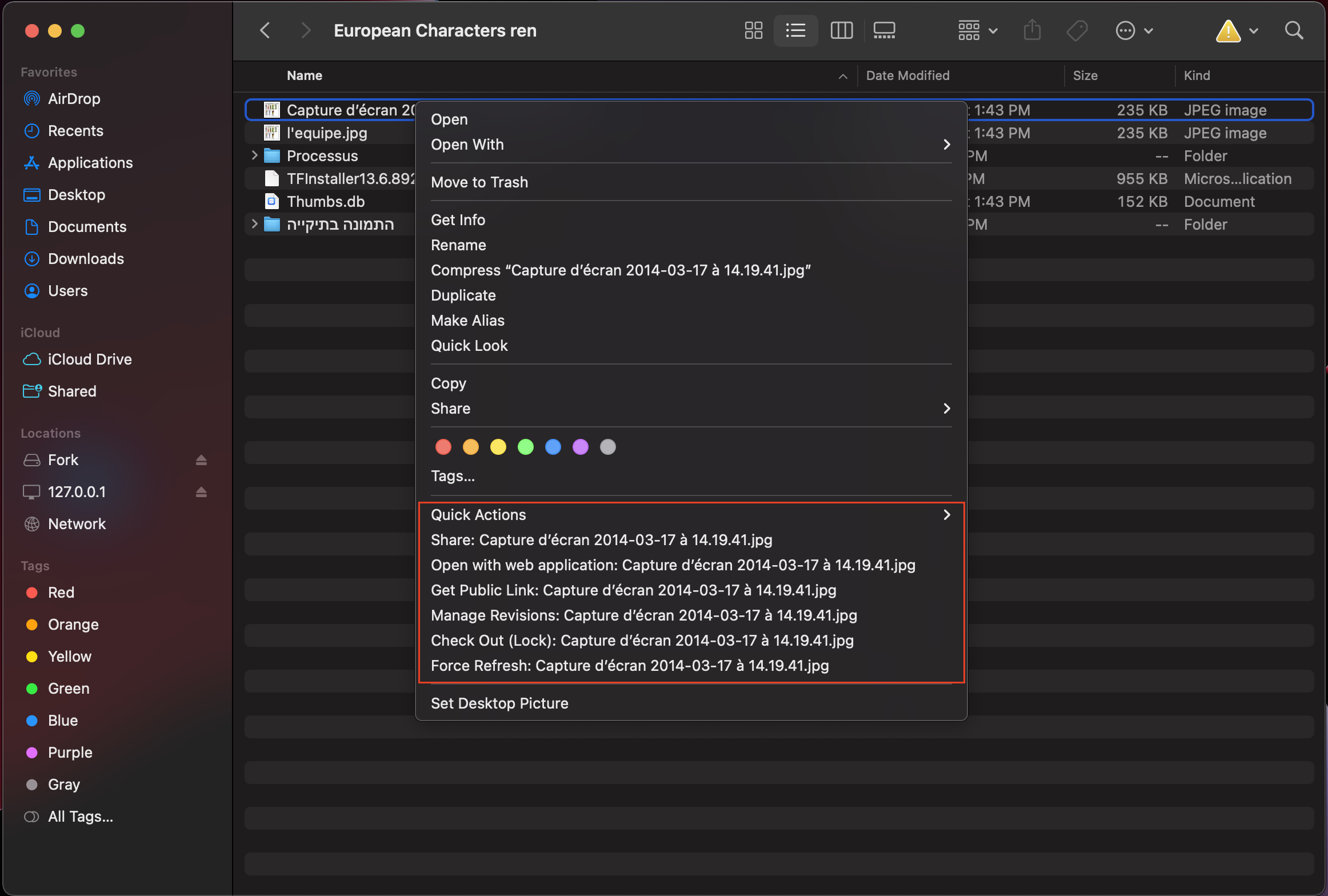Click the search icon in toolbar
This screenshot has height=896, width=1328.
(x=1295, y=30)
